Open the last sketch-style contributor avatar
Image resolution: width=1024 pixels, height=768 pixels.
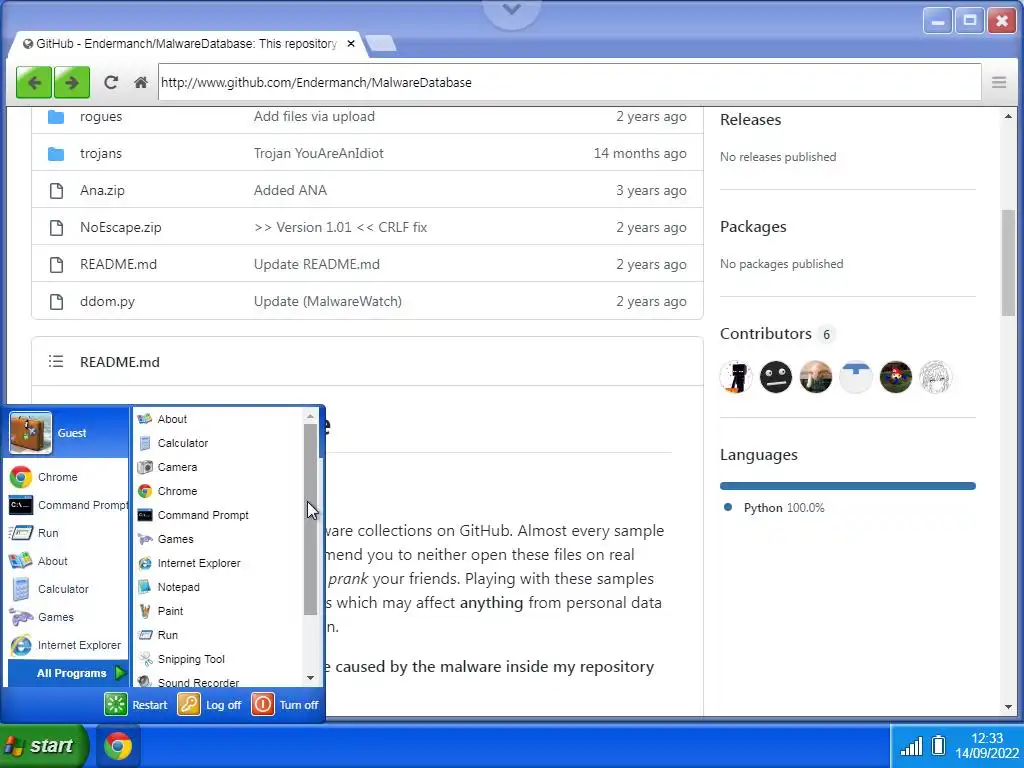pyautogui.click(x=935, y=377)
